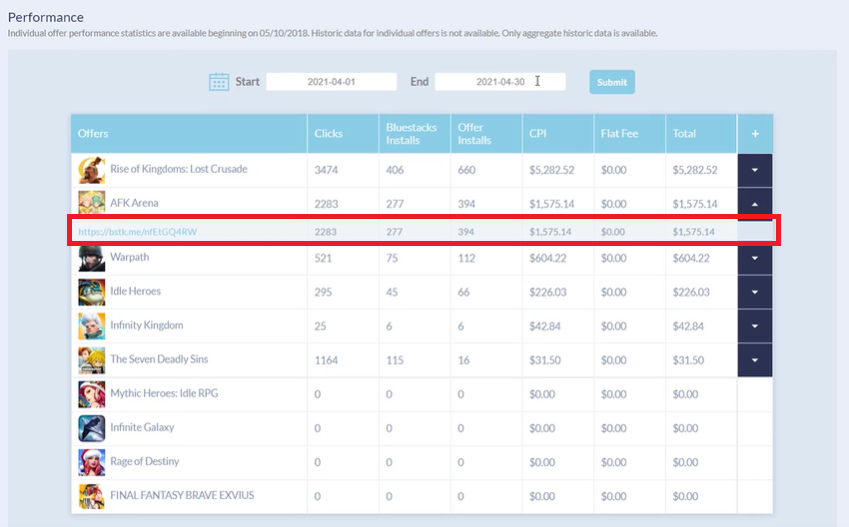Click Infinity Kingdom $42.84 total
This screenshot has height=527, width=849.
coord(688,327)
